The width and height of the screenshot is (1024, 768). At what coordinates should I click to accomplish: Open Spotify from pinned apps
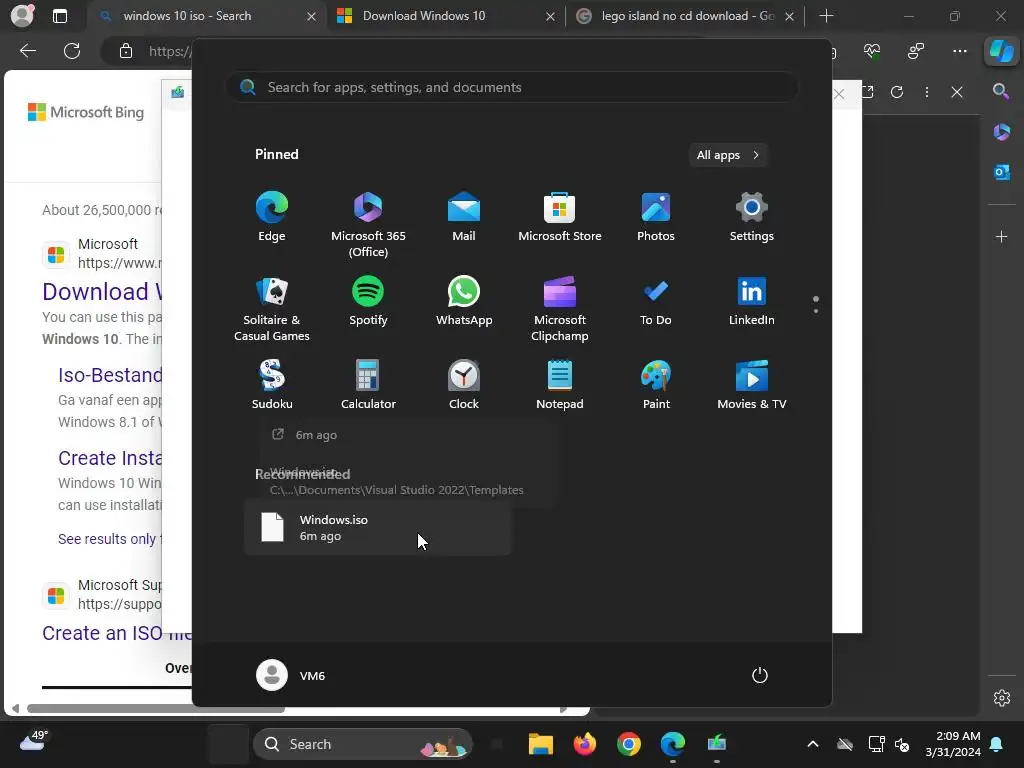click(368, 301)
